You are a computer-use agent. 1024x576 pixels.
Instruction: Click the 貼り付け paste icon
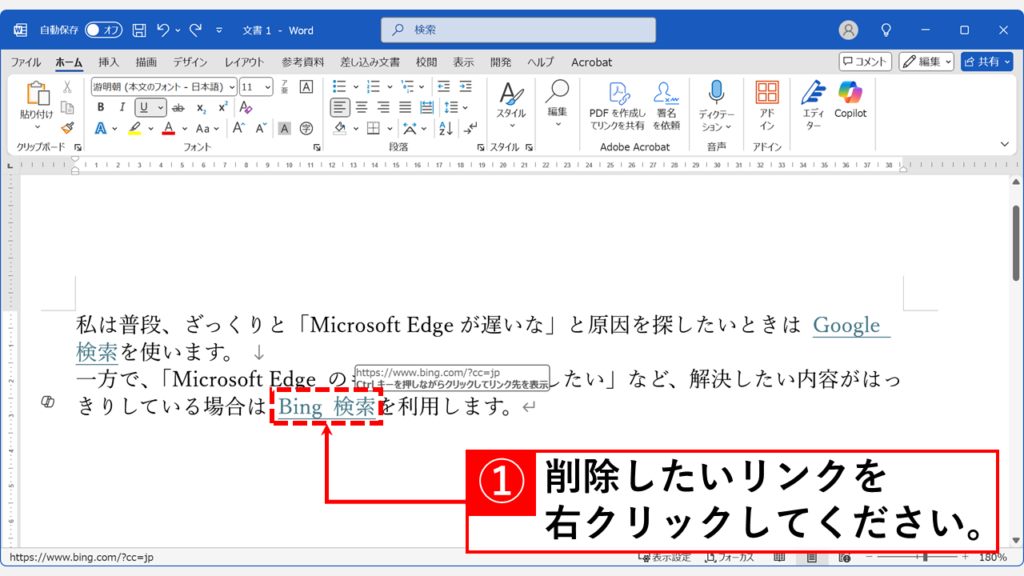(37, 93)
